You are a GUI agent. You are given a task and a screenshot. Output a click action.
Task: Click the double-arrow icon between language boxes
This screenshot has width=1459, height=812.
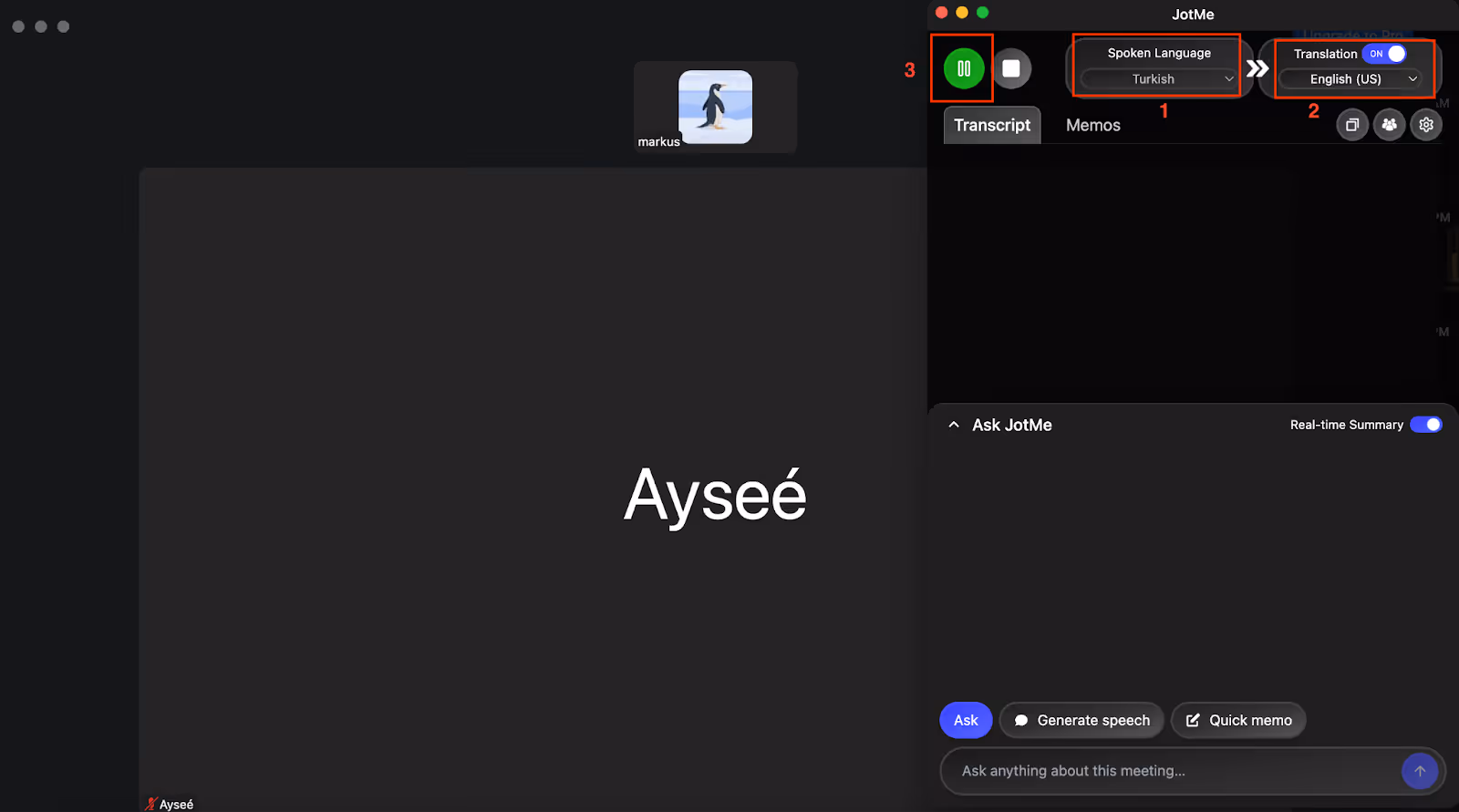tap(1257, 68)
